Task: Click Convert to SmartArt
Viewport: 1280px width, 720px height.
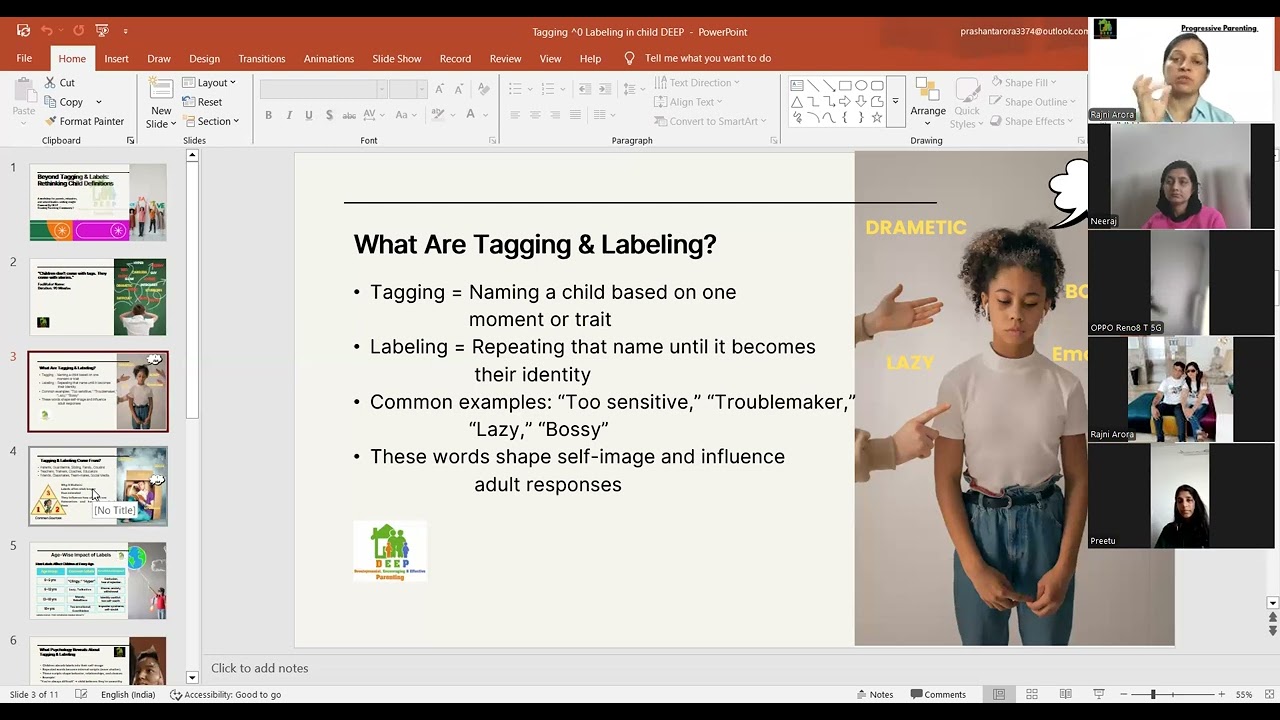Action: [710, 121]
